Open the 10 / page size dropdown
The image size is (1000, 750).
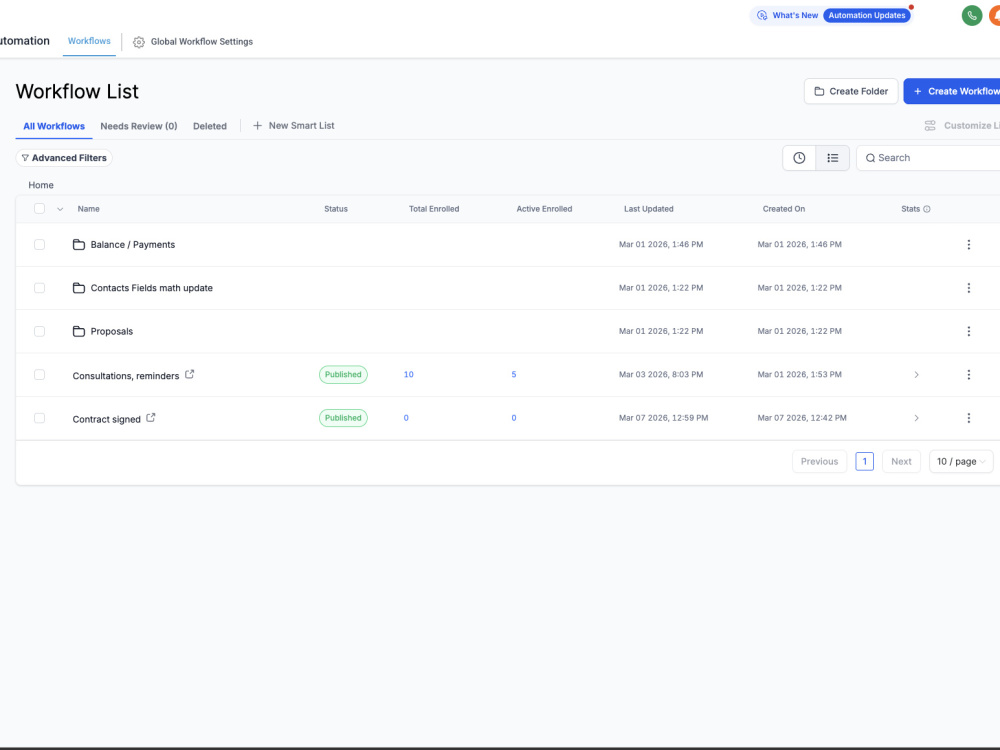point(960,462)
